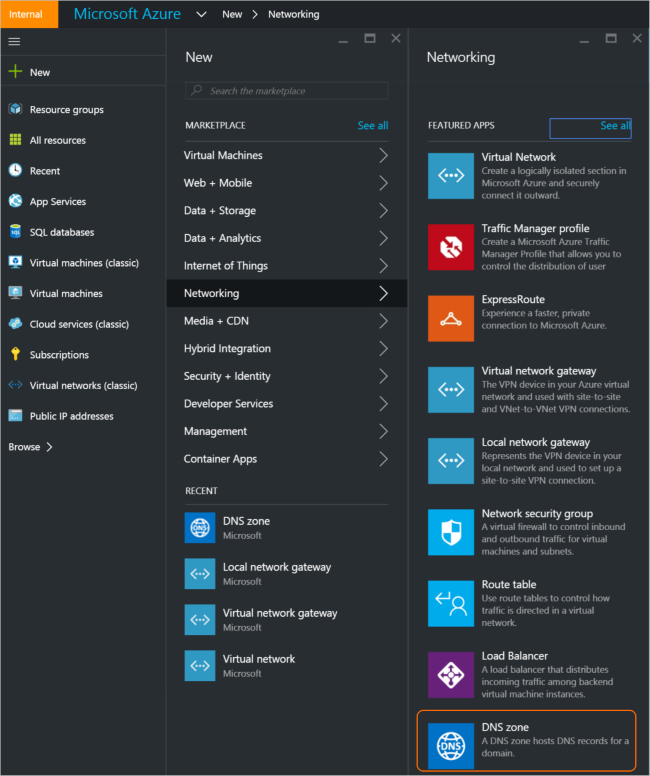Click the Network security group shield icon
This screenshot has height=776, width=650.
(x=451, y=532)
